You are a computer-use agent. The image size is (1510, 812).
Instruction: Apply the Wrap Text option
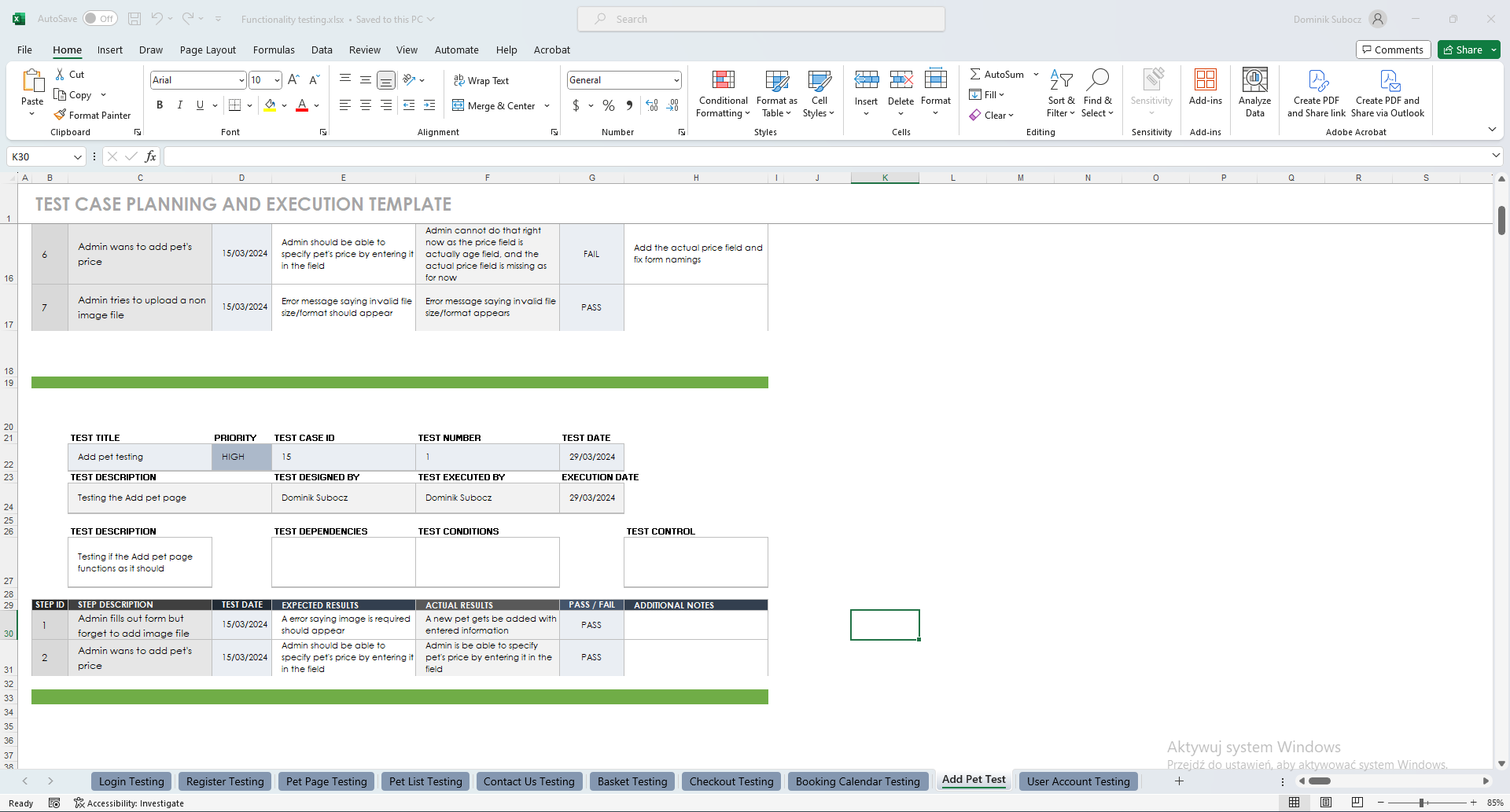[481, 79]
